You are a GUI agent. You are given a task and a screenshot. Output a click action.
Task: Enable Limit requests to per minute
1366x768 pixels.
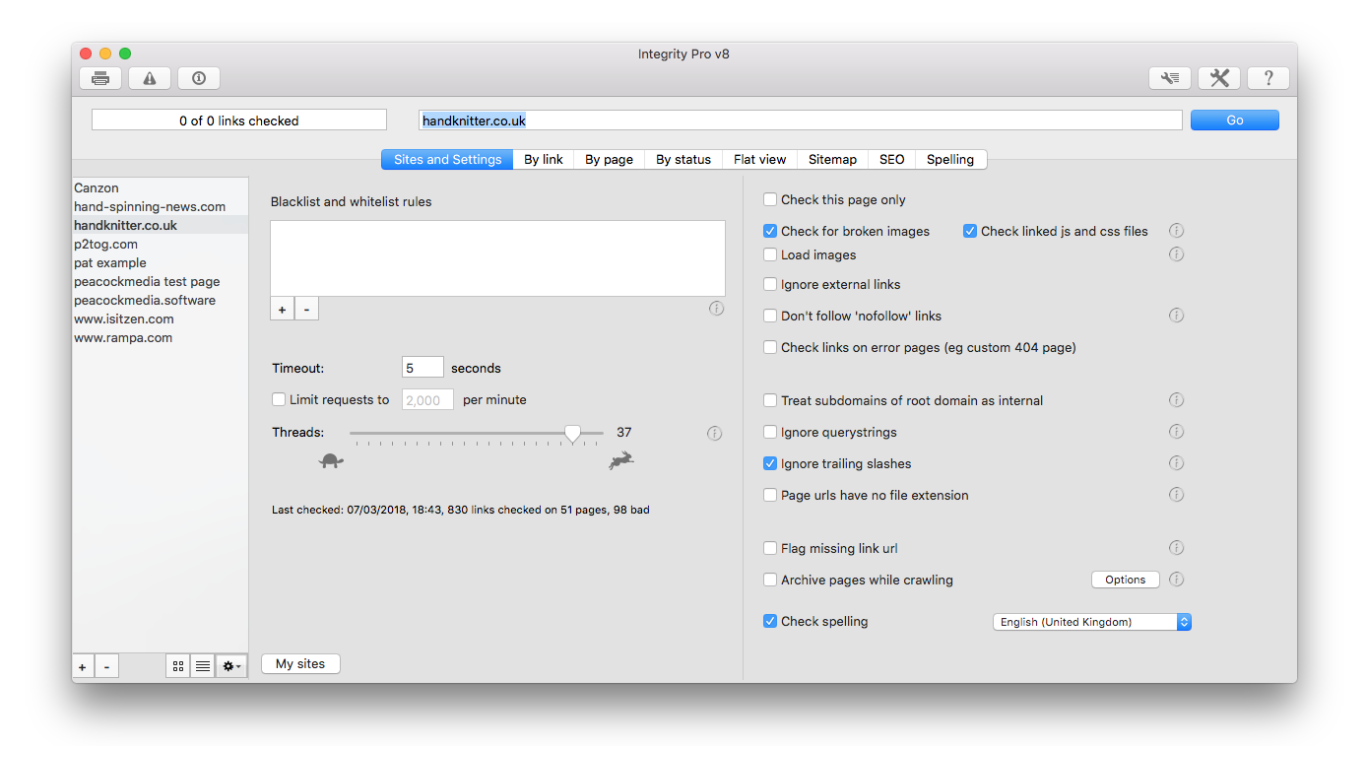(279, 400)
